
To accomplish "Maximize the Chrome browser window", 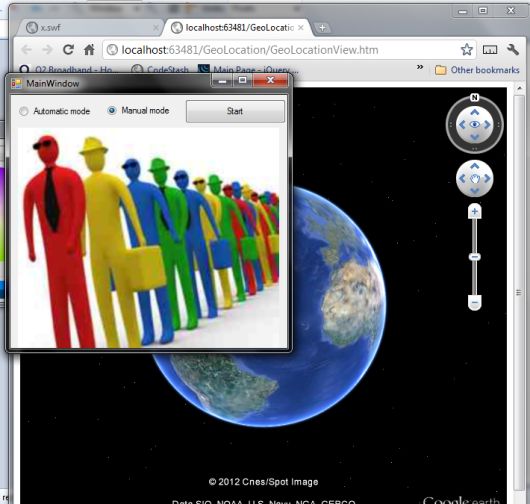I will [x=483, y=11].
